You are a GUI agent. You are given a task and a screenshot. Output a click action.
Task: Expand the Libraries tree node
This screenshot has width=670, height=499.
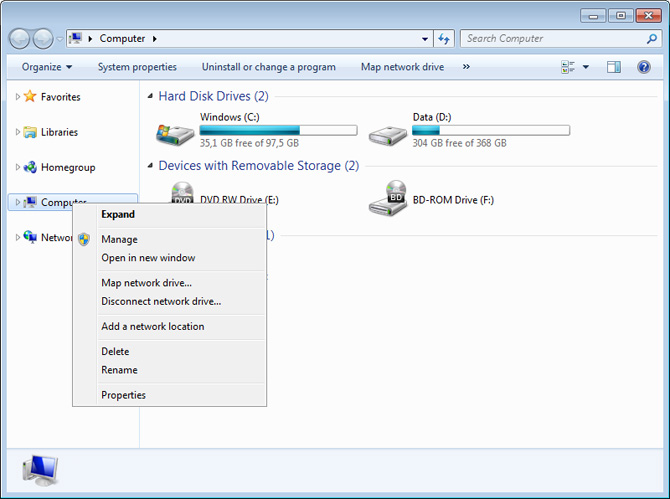(18, 132)
